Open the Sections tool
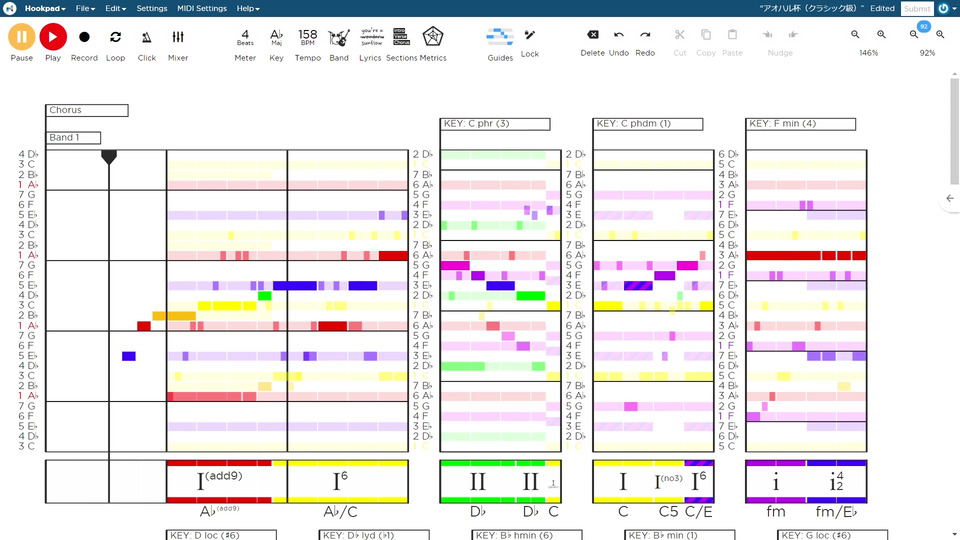The image size is (960, 540). click(401, 37)
